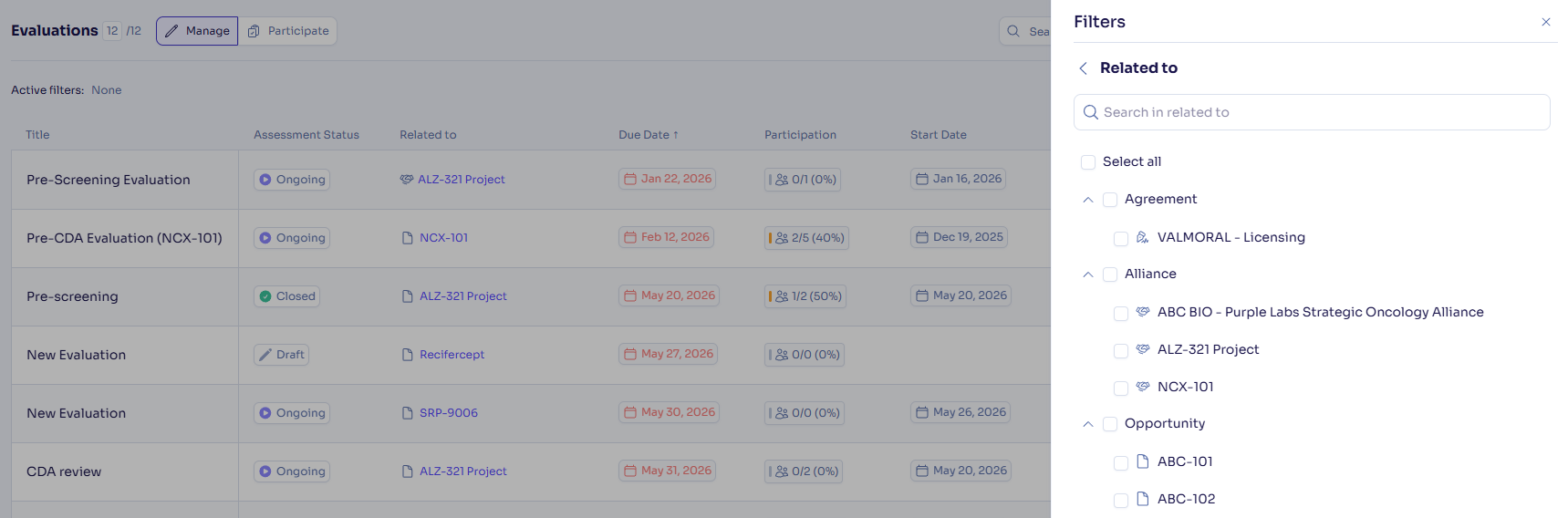Collapse the Opportunity tree section
Screen dimensions: 1568x518
(1088, 424)
